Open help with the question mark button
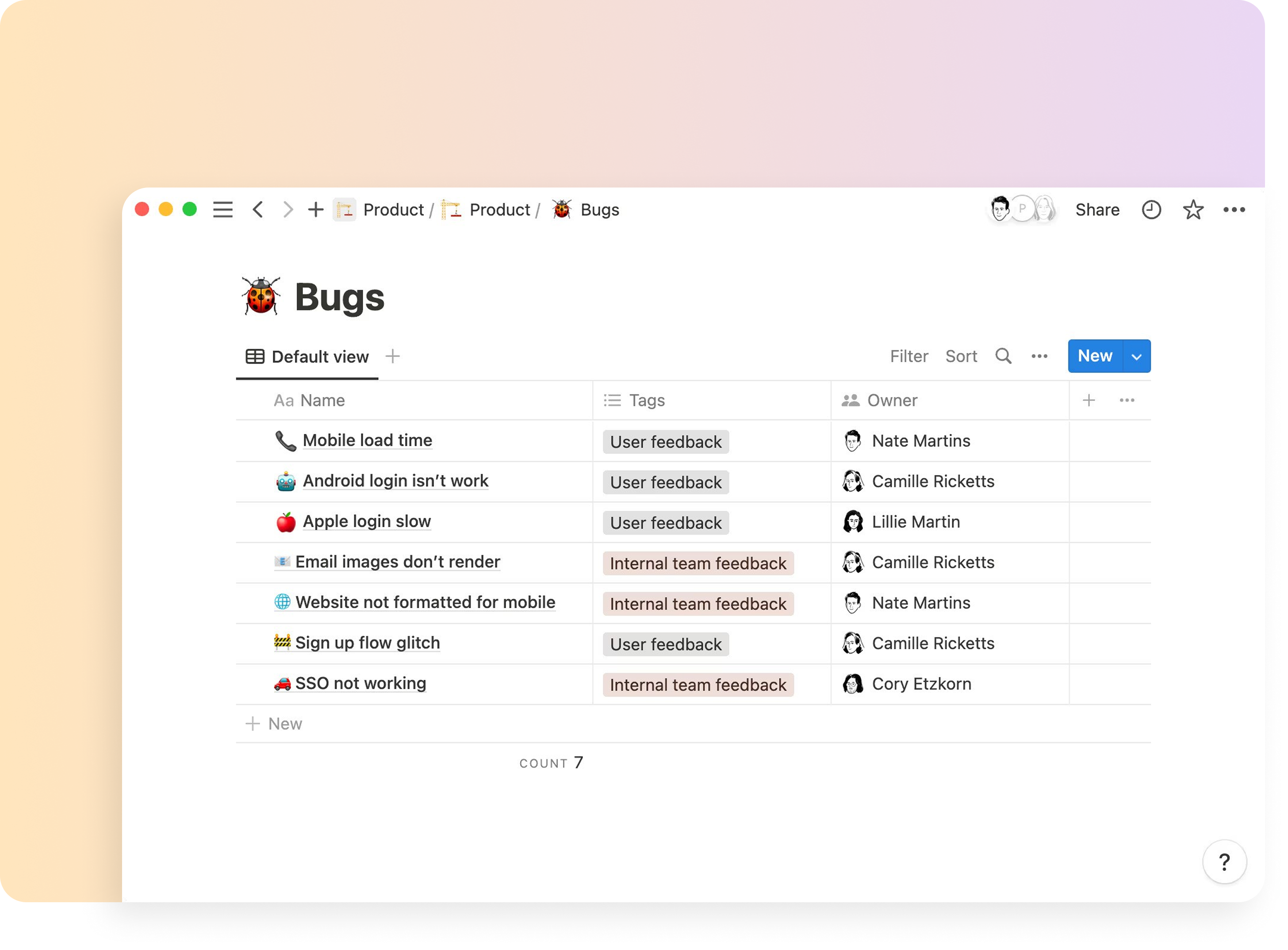Image resolution: width=1288 pixels, height=950 pixels. 1225,862
